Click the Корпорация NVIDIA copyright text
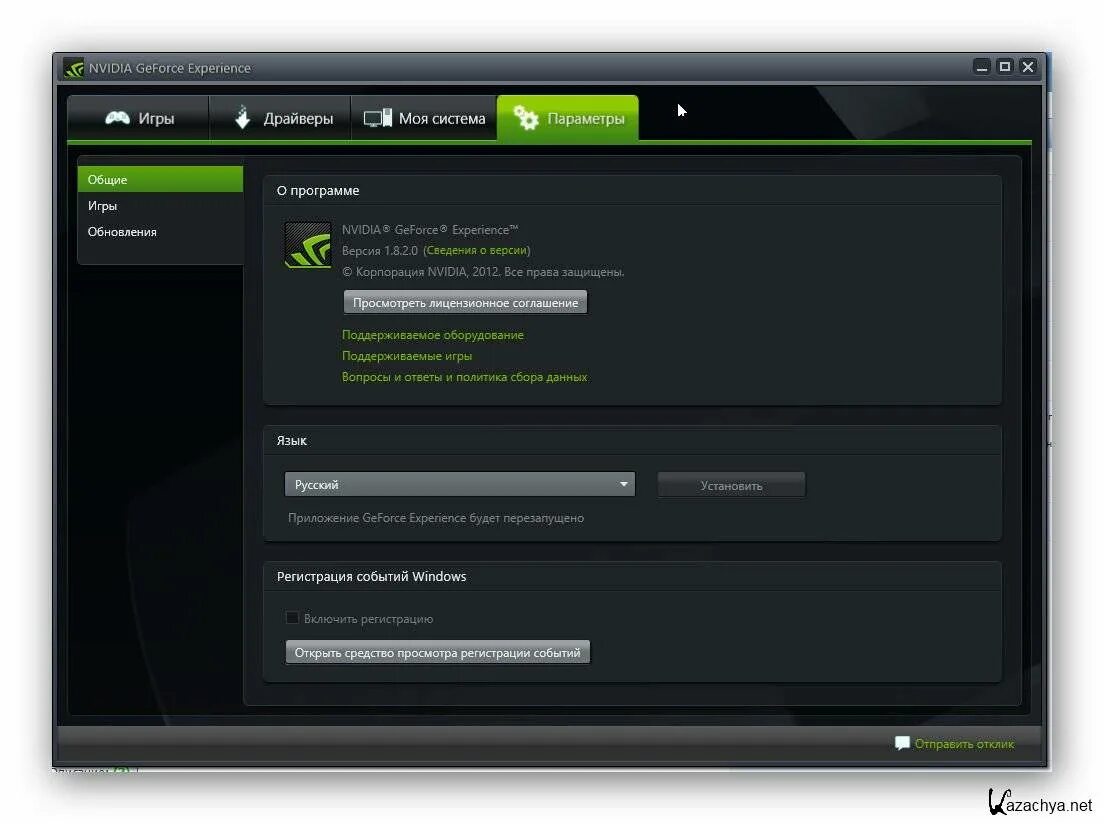This screenshot has height=824, width=1104. point(483,271)
